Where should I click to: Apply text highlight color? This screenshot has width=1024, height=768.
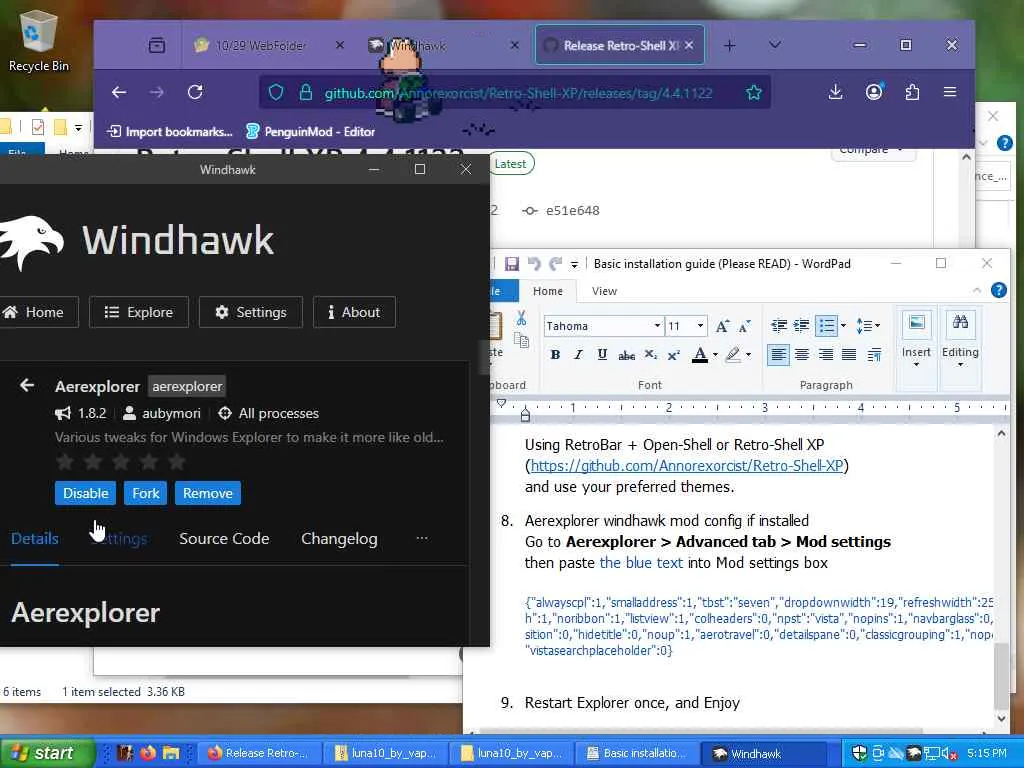pyautogui.click(x=733, y=355)
